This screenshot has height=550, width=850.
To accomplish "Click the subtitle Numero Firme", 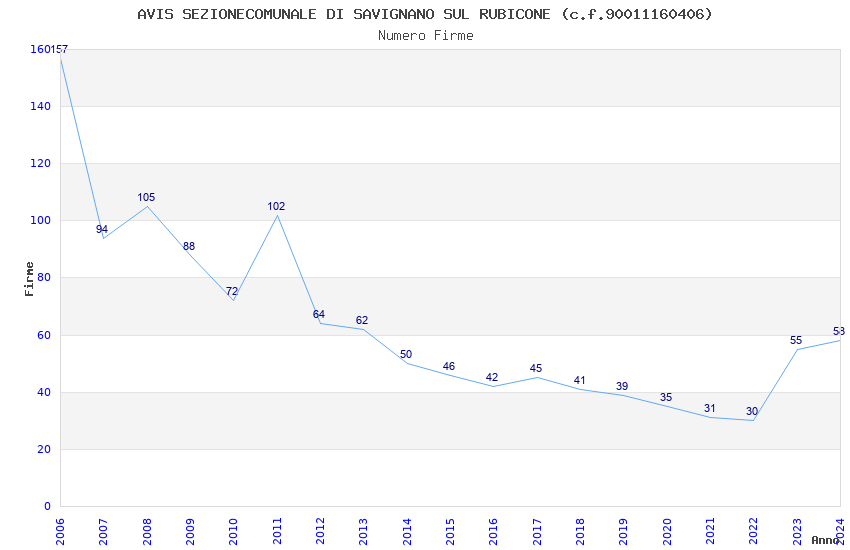I will (426, 36).
